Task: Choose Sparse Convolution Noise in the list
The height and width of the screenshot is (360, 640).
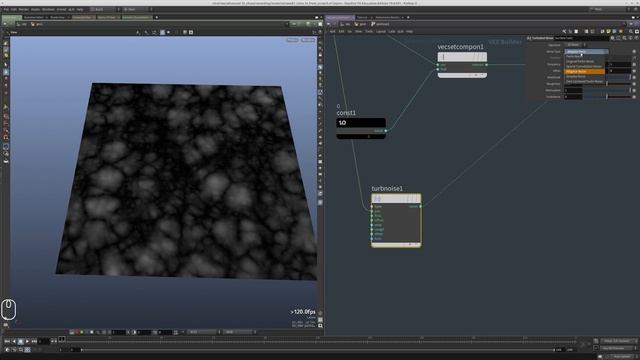Action: tap(584, 66)
